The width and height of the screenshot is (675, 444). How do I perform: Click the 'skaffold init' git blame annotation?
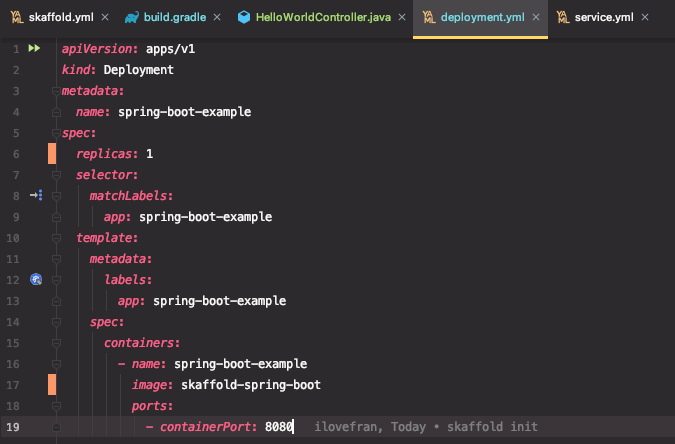(492, 427)
